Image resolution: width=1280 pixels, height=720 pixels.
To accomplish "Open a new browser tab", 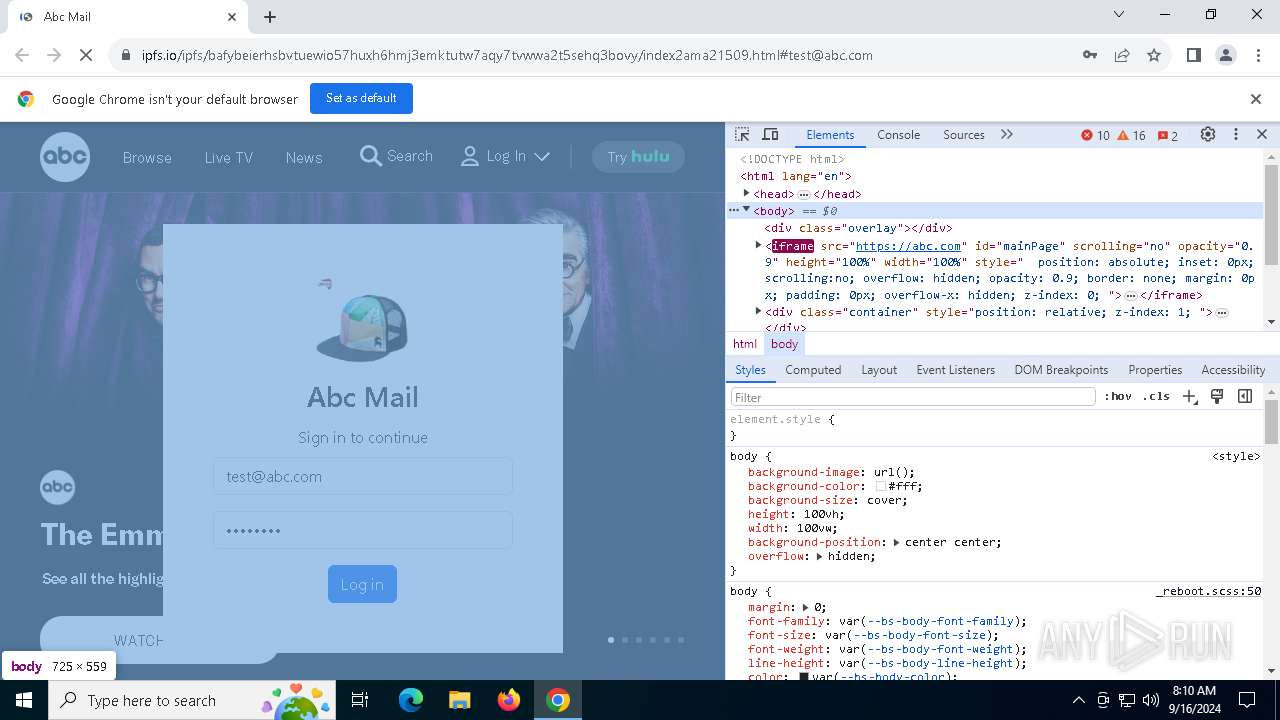I will (x=270, y=17).
